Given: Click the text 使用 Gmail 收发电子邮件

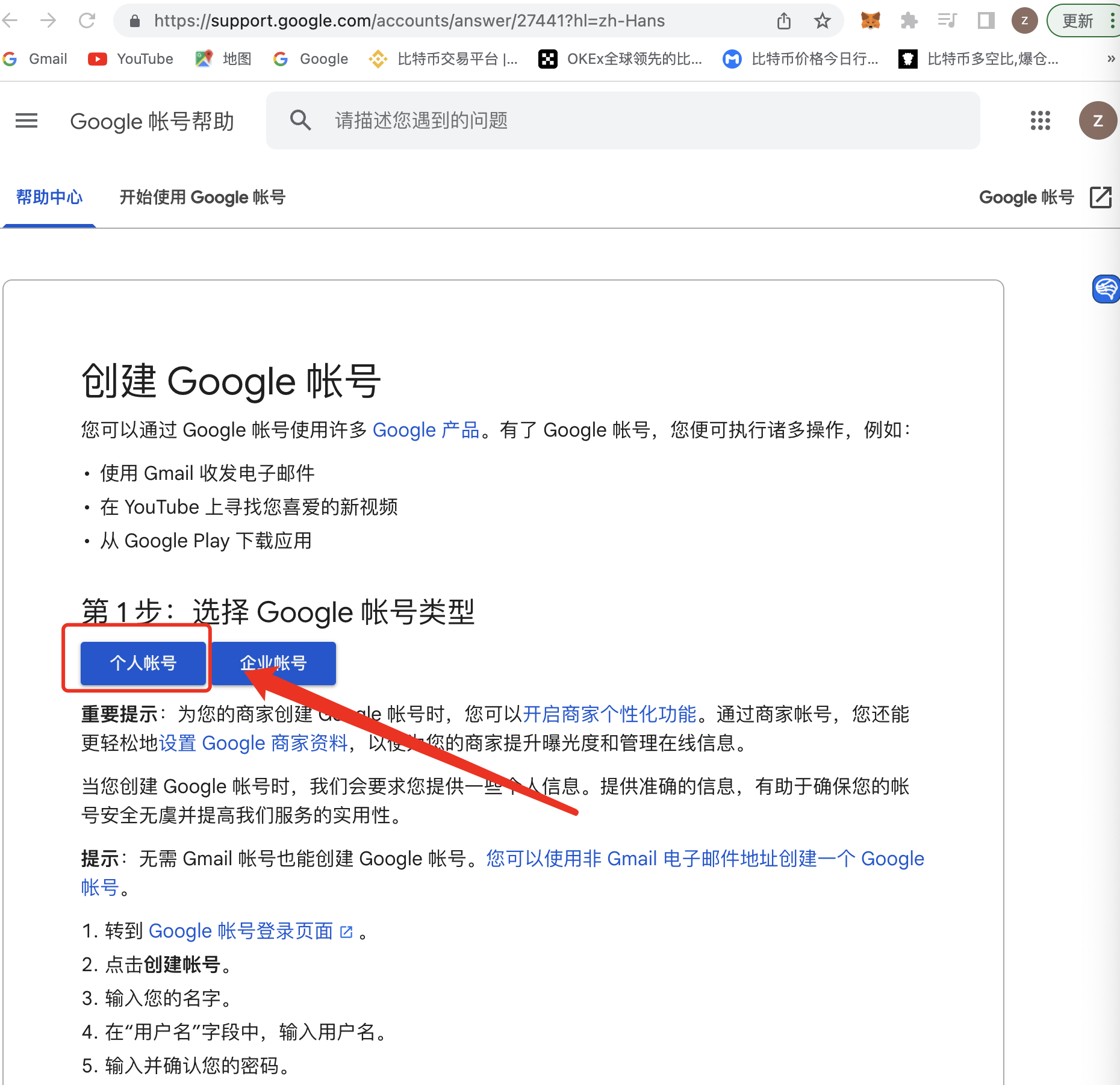Looking at the screenshot, I should pyautogui.click(x=207, y=474).
